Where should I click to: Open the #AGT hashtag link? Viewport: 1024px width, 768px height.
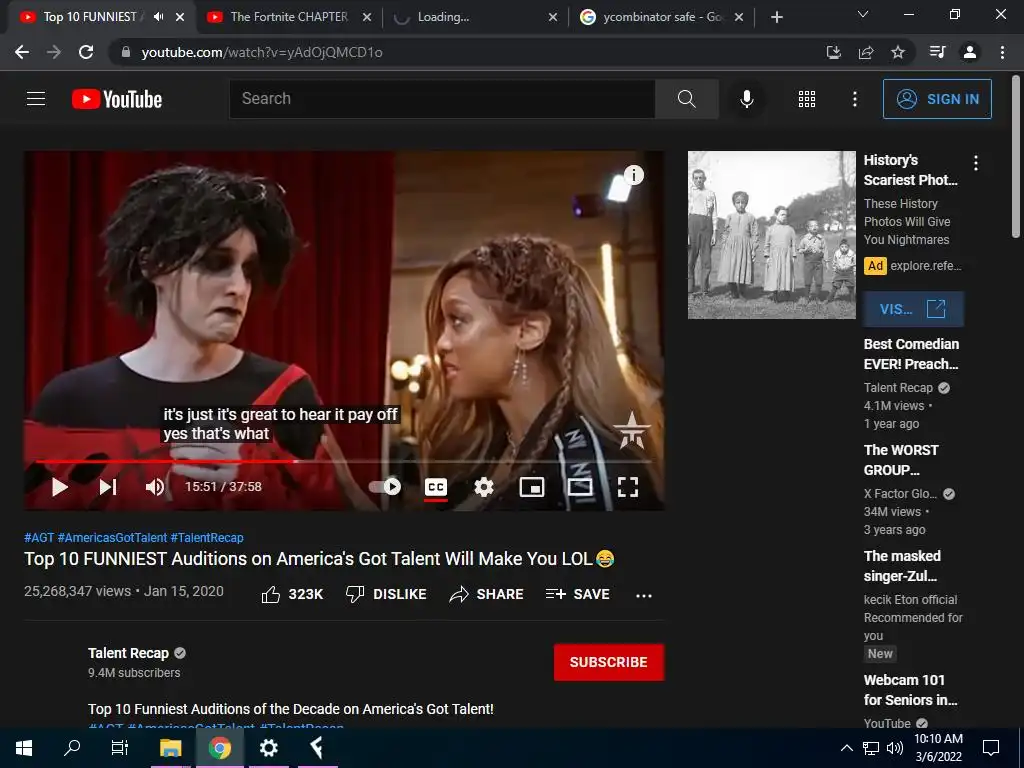click(39, 537)
